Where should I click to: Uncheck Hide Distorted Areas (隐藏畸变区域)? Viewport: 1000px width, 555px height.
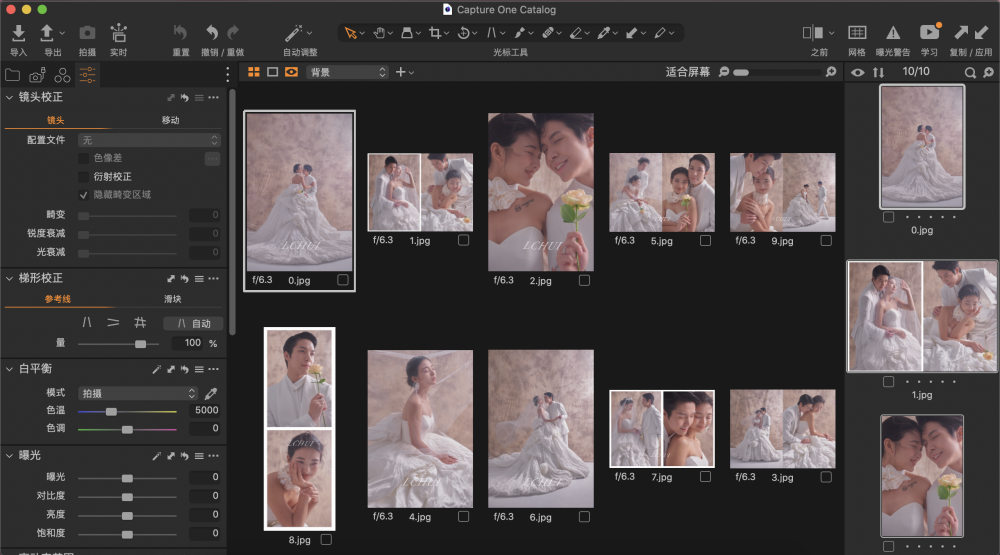tap(84, 195)
